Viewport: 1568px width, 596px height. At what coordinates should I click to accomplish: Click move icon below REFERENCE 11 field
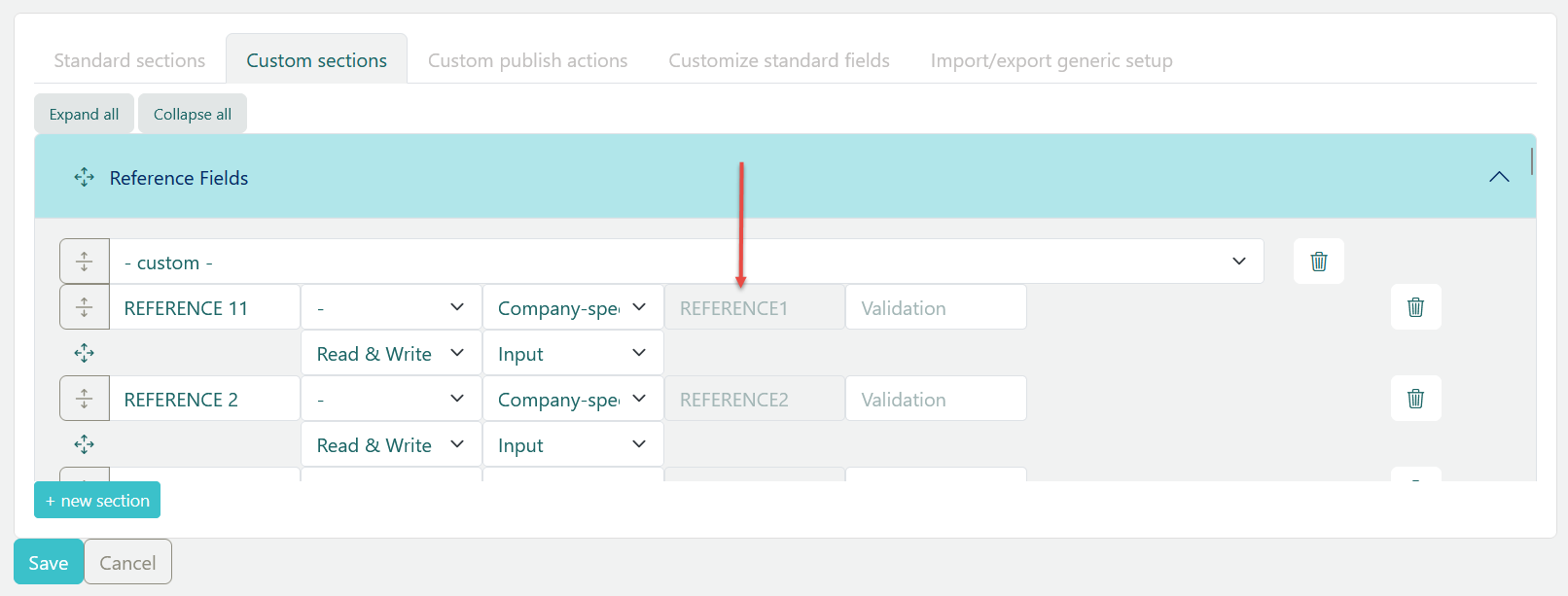(x=85, y=353)
